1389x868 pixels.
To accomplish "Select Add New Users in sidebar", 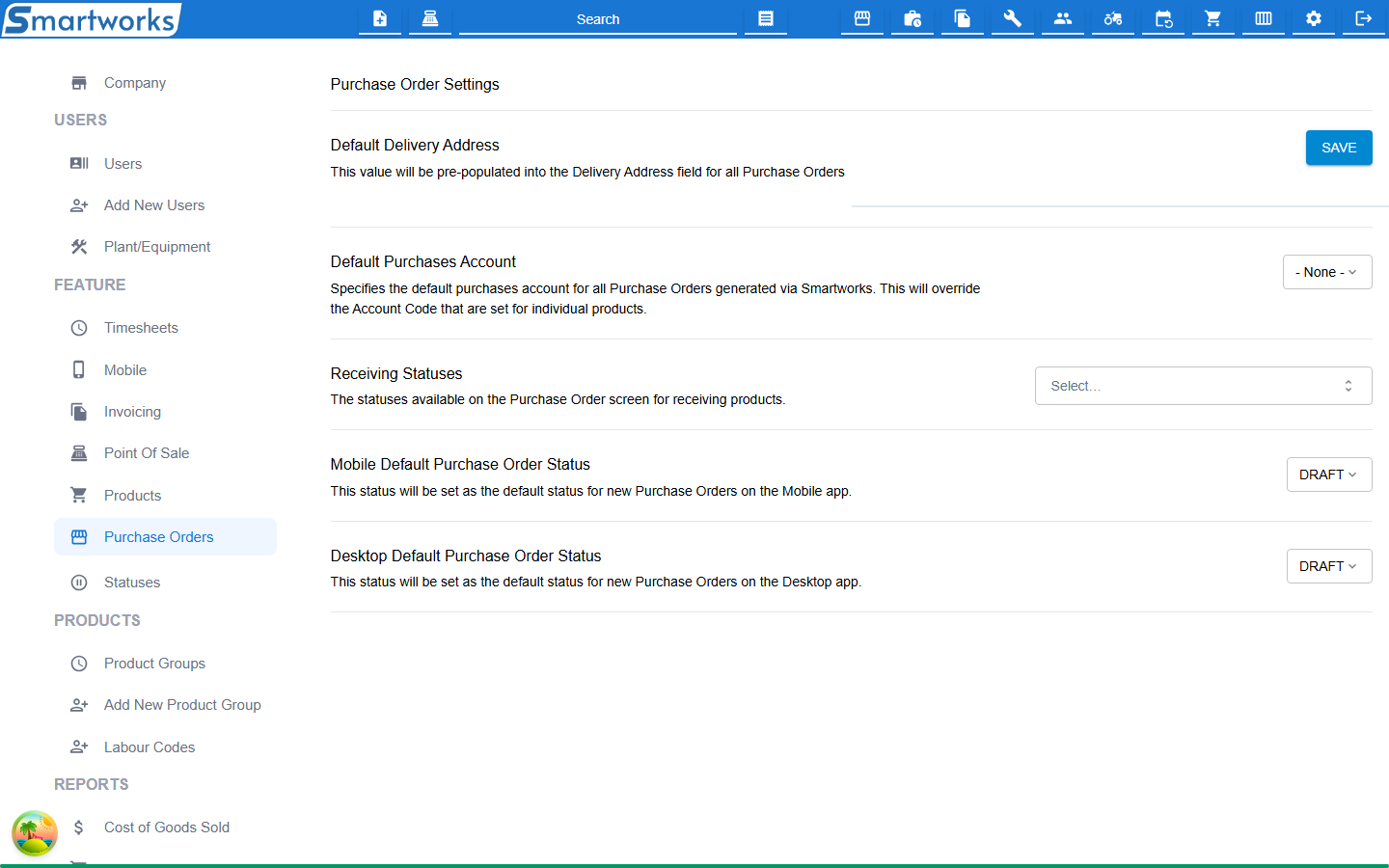I will point(165,205).
